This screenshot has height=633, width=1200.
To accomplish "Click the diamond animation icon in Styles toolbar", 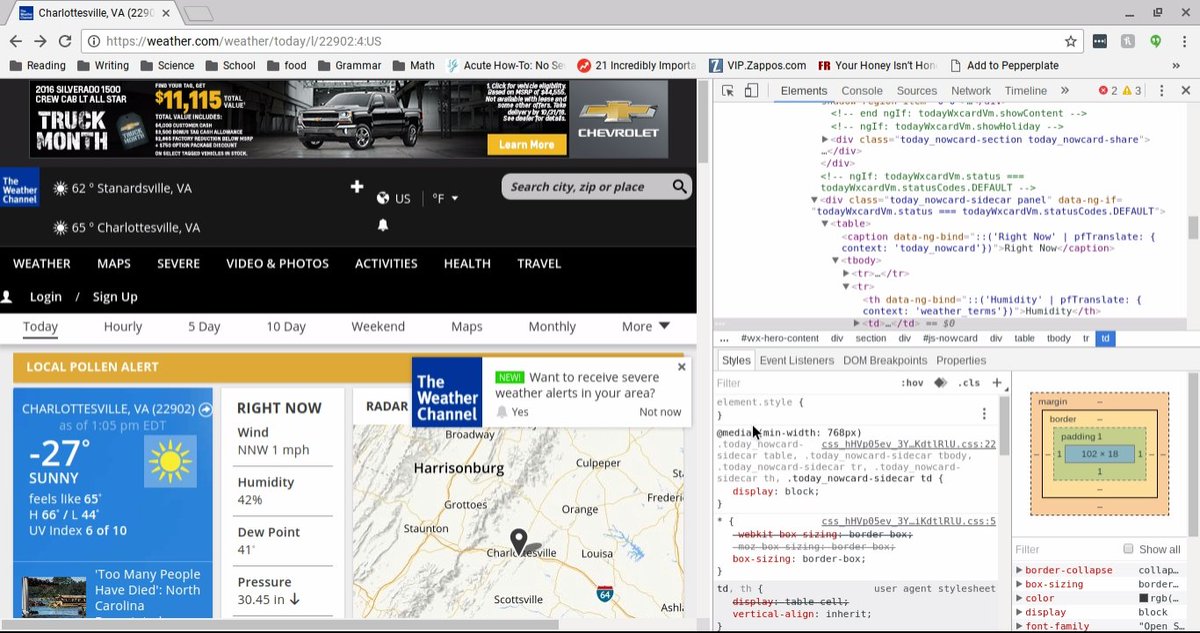I will [940, 383].
